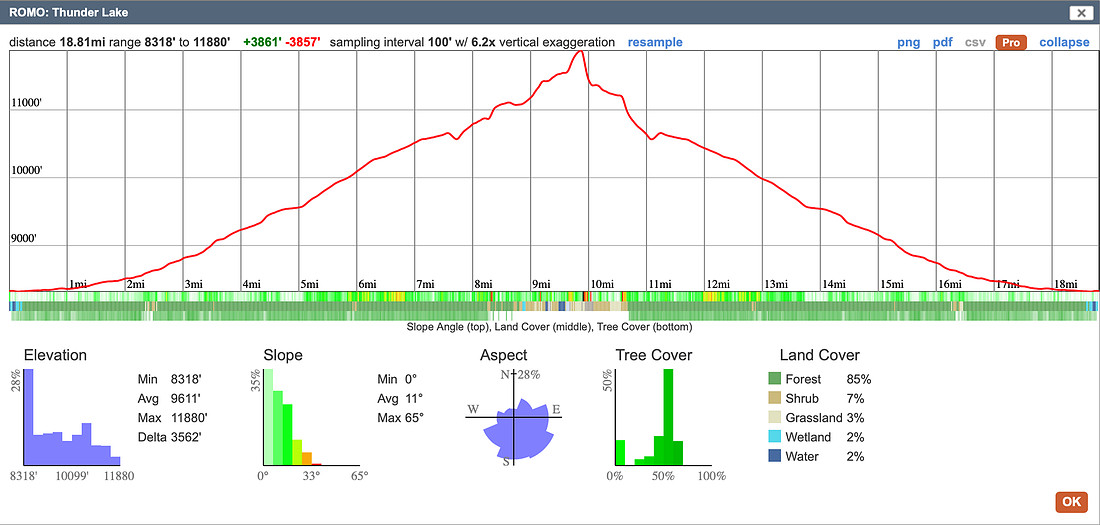
Task: Click the Slope histogram chart
Action: click(311, 417)
